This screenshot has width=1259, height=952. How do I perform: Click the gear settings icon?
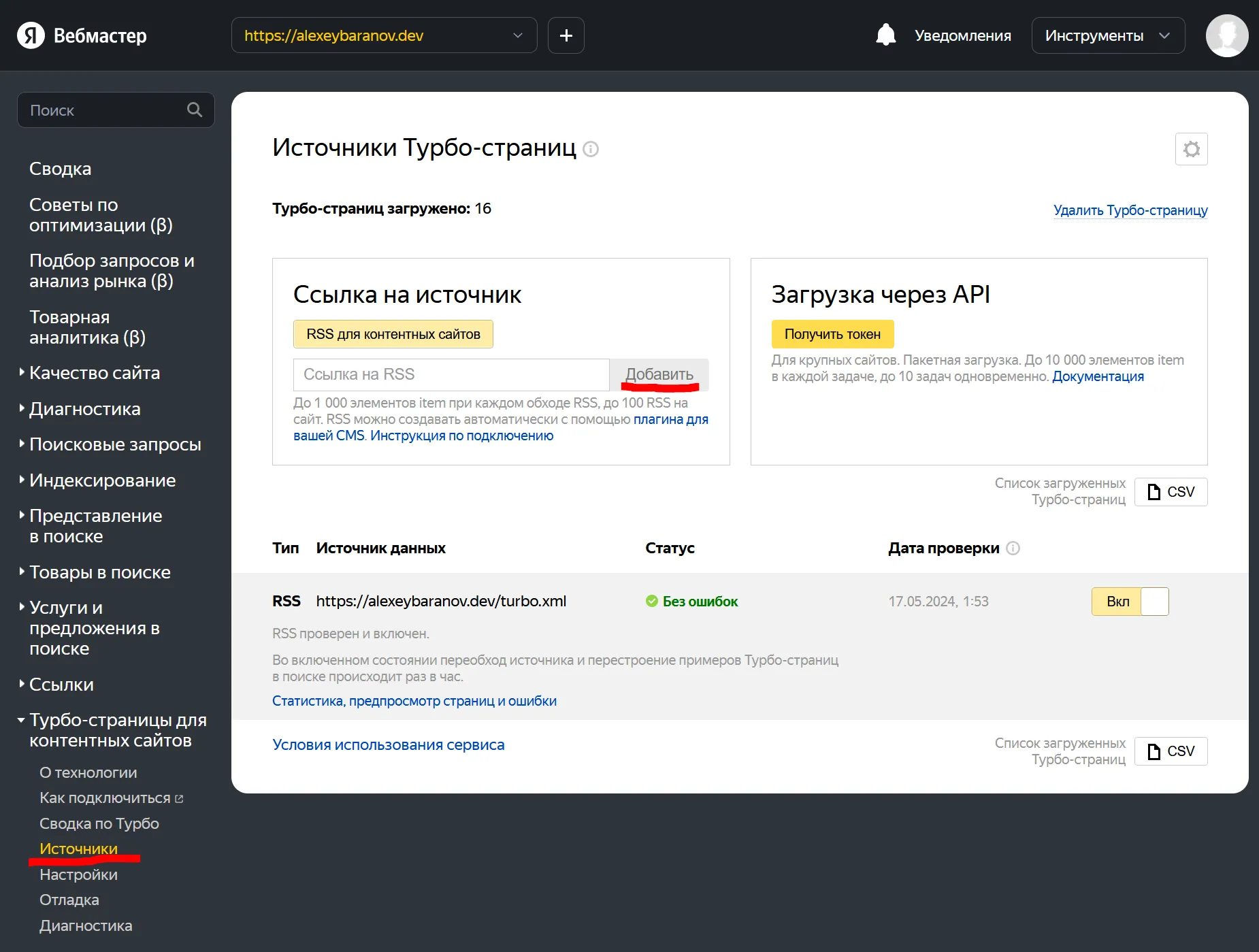point(1191,149)
